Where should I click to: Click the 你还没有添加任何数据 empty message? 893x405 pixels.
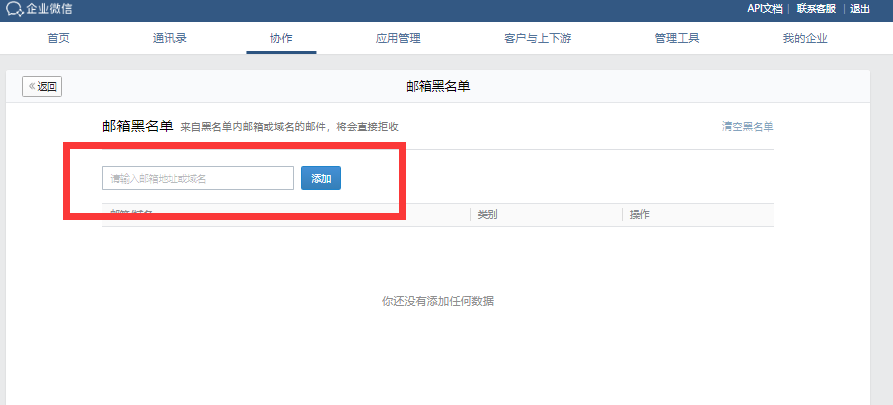(x=438, y=301)
